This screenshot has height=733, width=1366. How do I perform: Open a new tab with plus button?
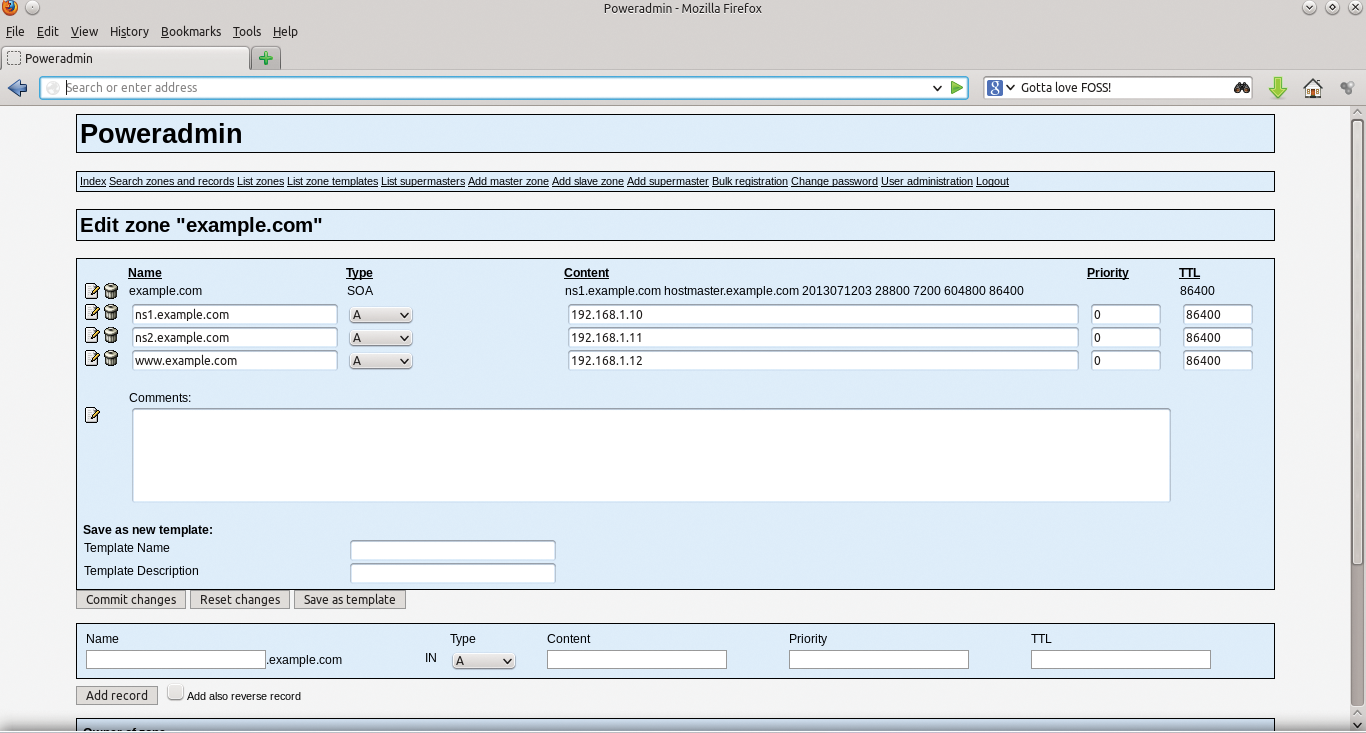(265, 58)
